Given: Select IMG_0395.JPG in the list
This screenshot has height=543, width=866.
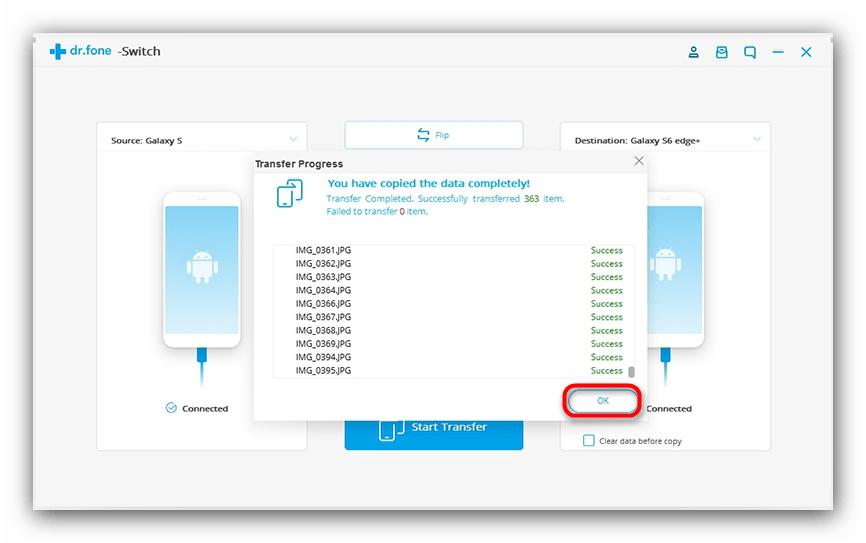Looking at the screenshot, I should coord(323,371).
